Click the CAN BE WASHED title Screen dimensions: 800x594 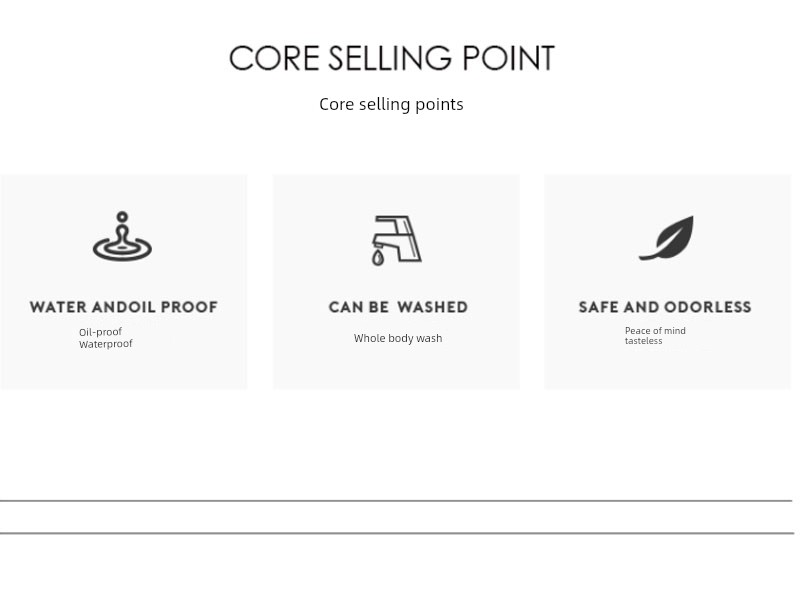coord(398,307)
